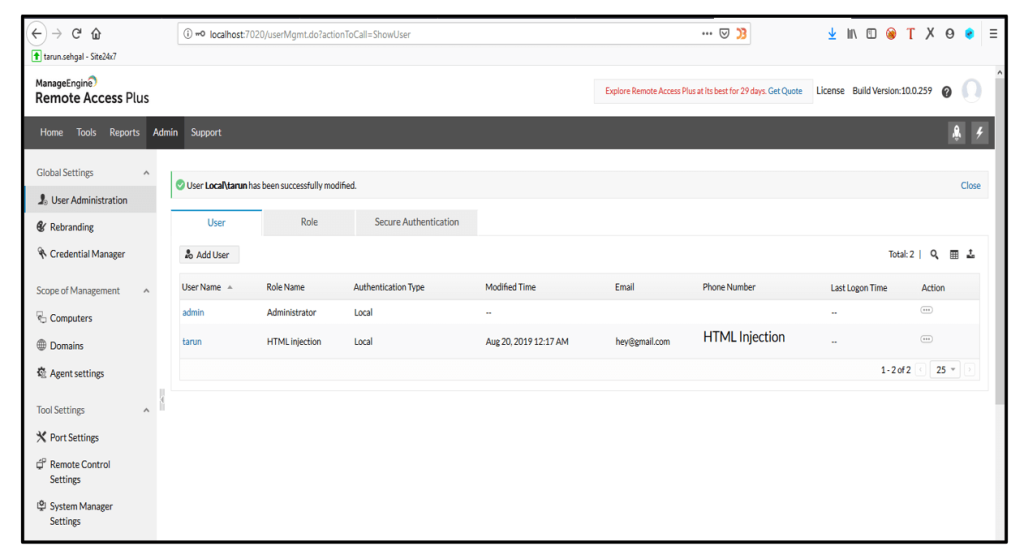The image size is (1024, 555).
Task: Click the Pocket shield icon in URL bar
Action: [x=724, y=33]
